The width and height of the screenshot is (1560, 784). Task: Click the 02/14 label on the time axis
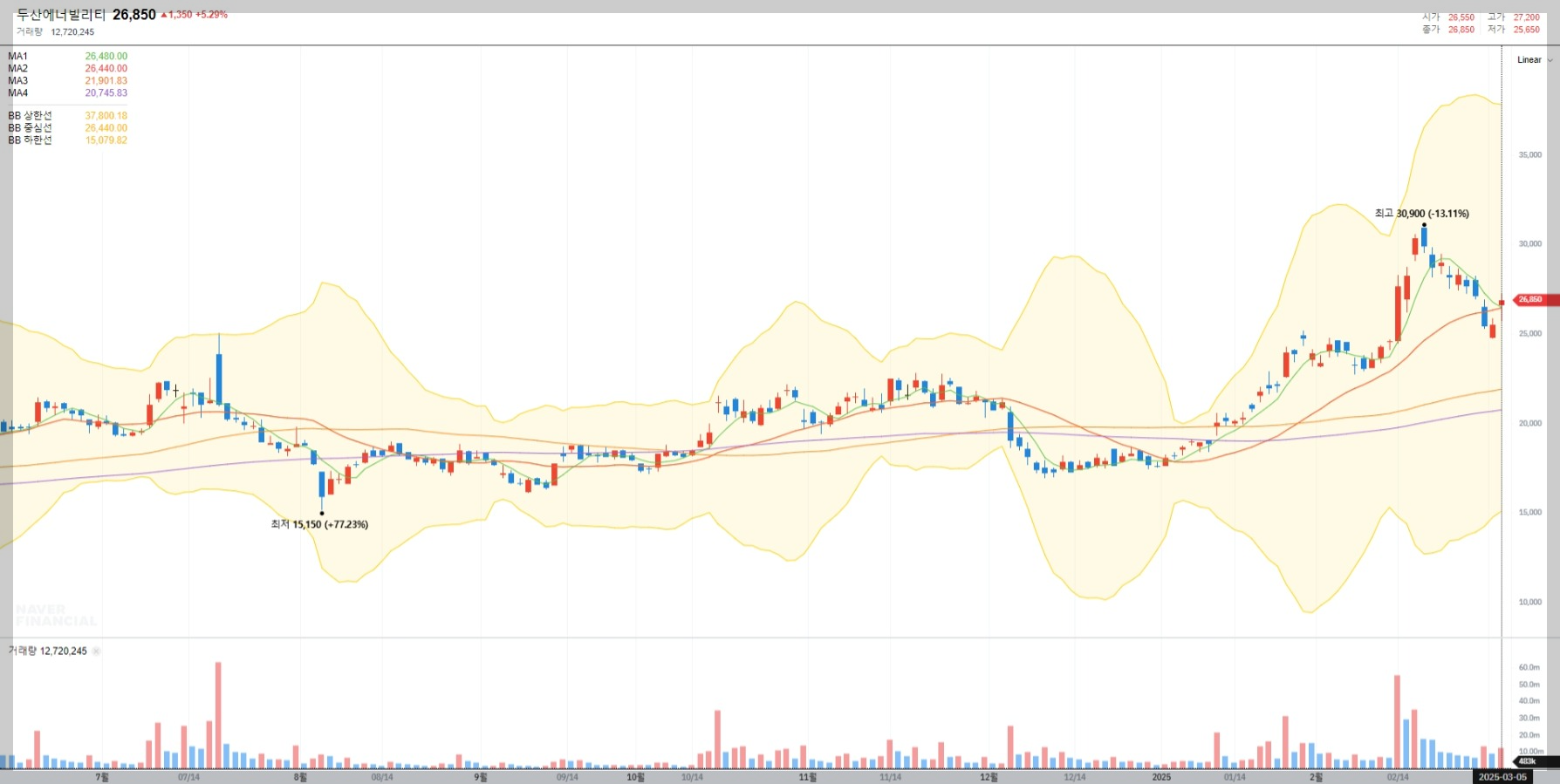coord(1398,777)
